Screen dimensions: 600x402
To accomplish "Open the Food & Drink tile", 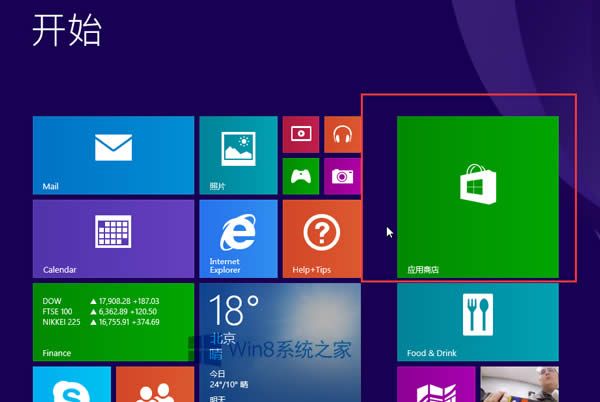I will (478, 322).
